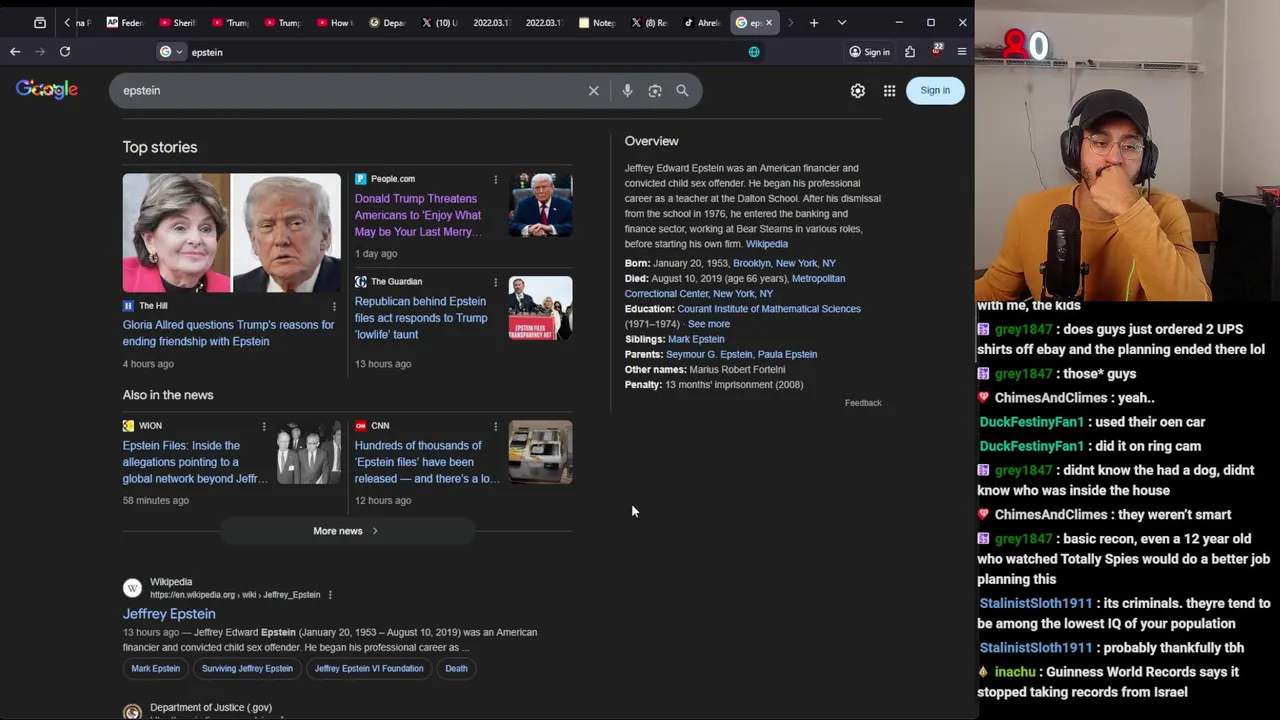Switch to the TikTok Ahrel tab
This screenshot has height=720, width=1280.
703,23
